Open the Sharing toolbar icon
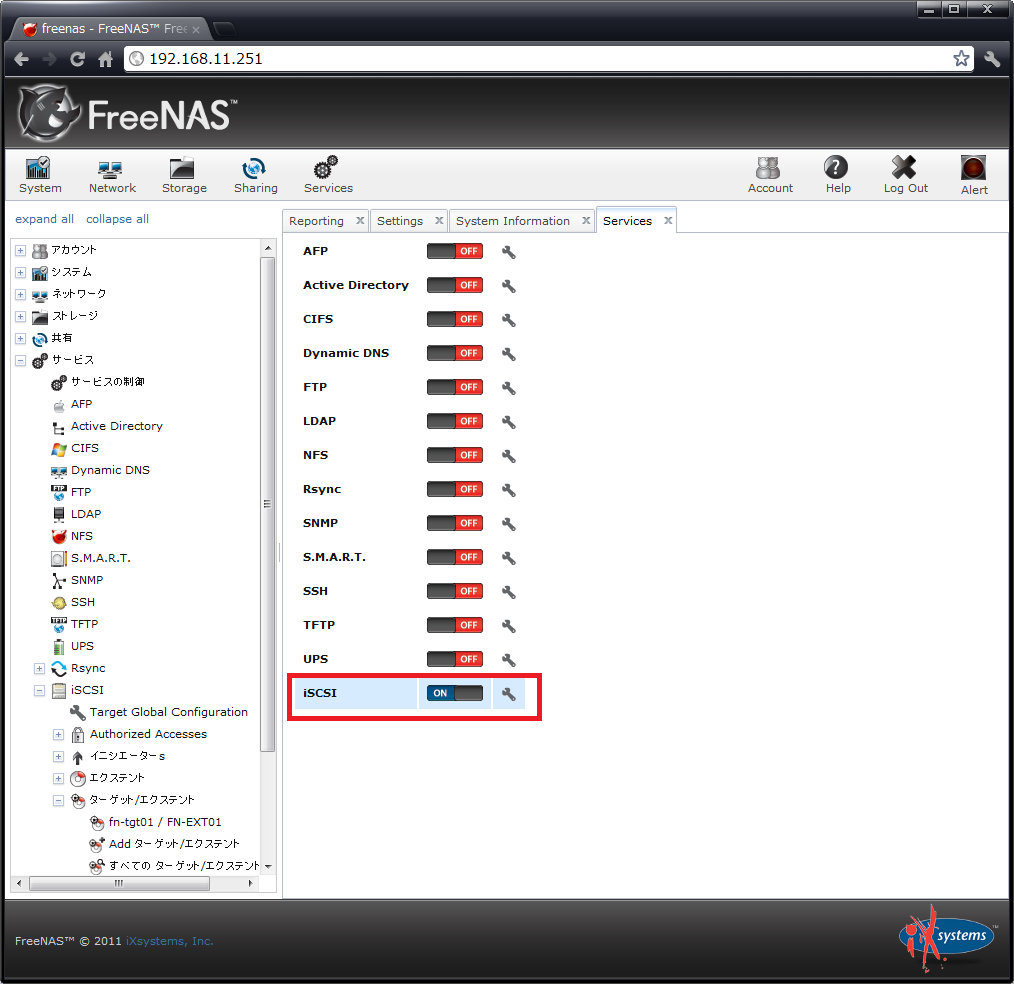Screen dimensions: 1014x984 [255, 175]
